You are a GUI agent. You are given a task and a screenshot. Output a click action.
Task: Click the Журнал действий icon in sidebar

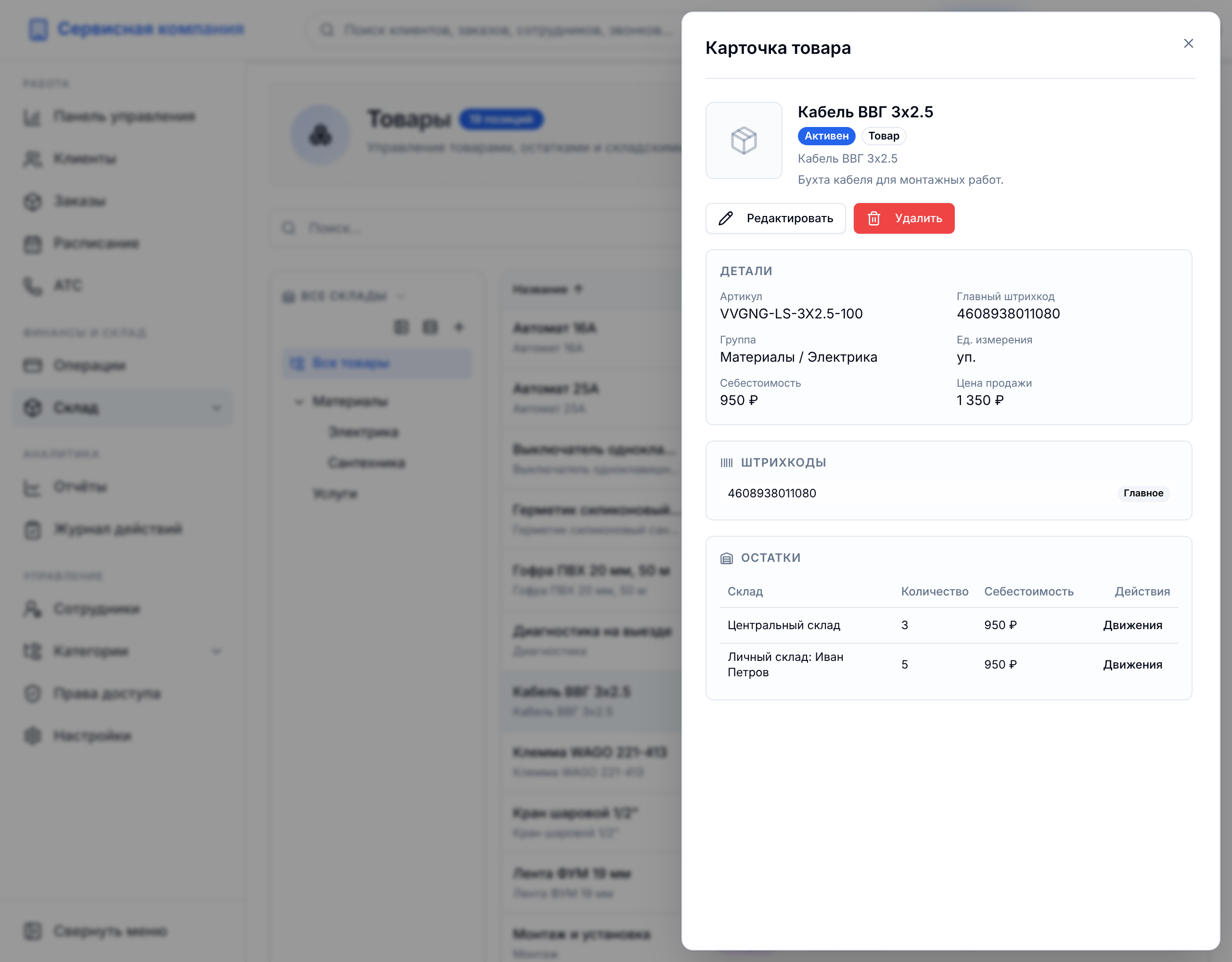tap(33, 530)
